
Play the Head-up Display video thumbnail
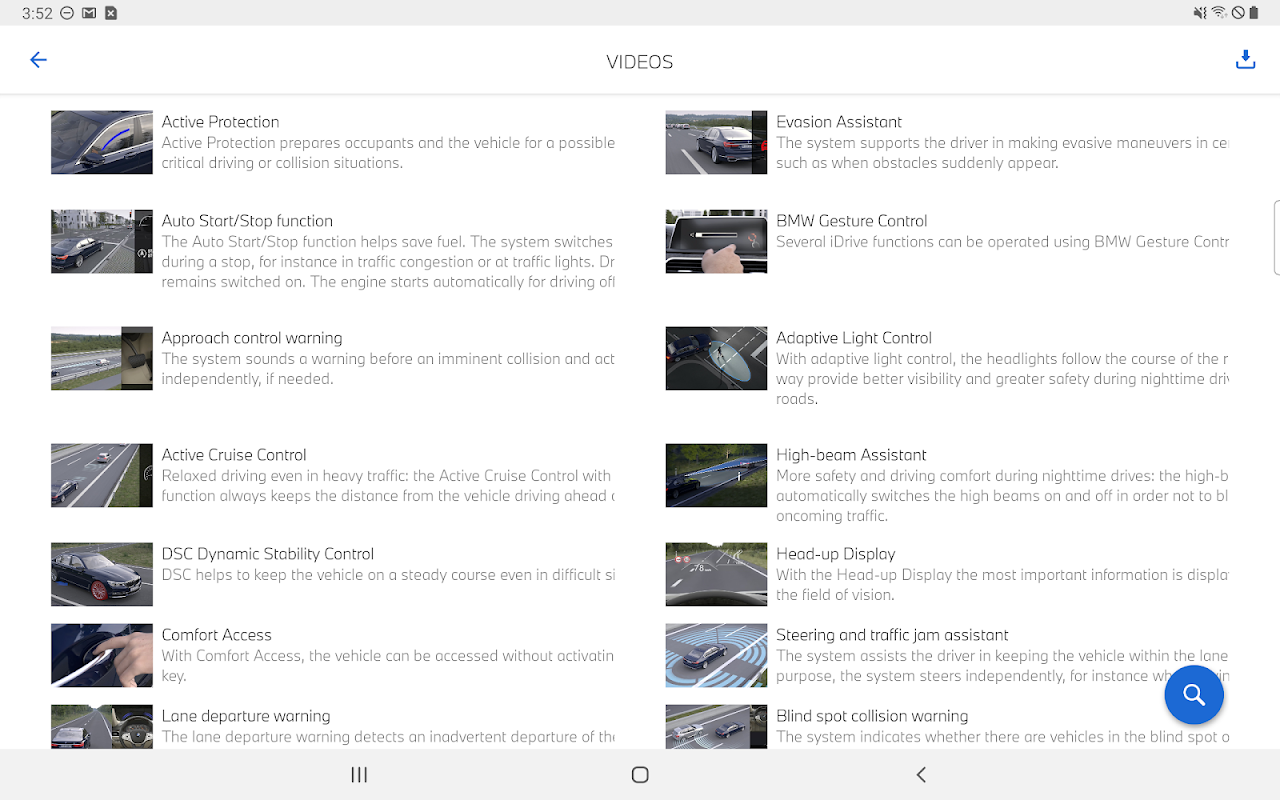716,574
